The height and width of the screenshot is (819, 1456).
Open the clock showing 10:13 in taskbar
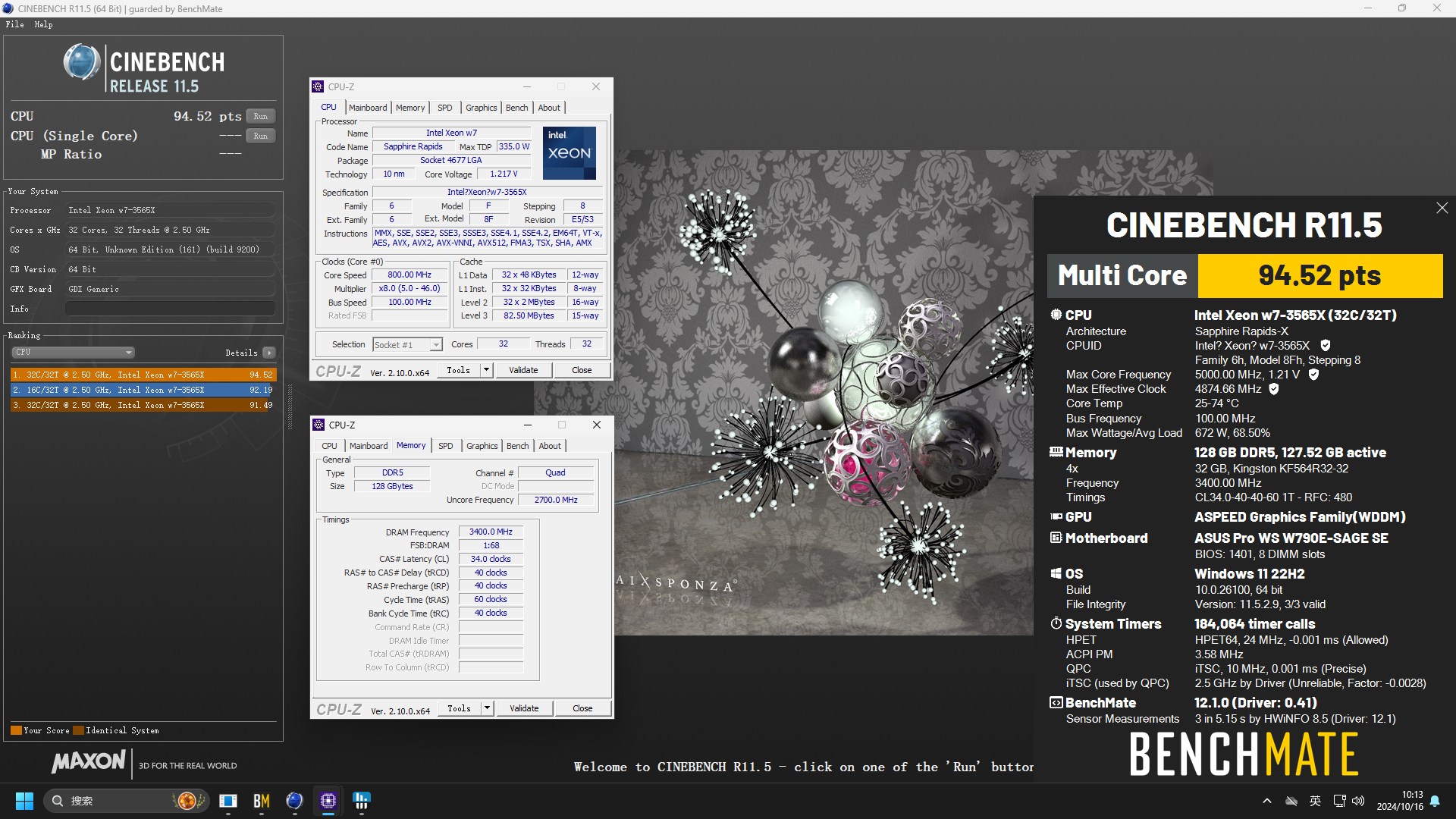1399,801
